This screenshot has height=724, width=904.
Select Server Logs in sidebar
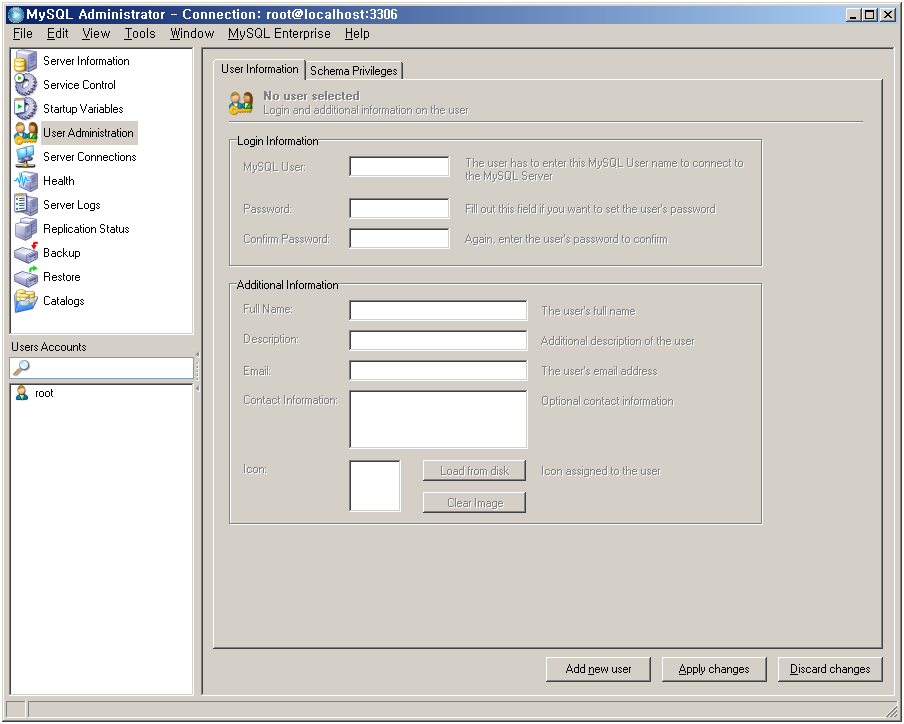coord(71,205)
